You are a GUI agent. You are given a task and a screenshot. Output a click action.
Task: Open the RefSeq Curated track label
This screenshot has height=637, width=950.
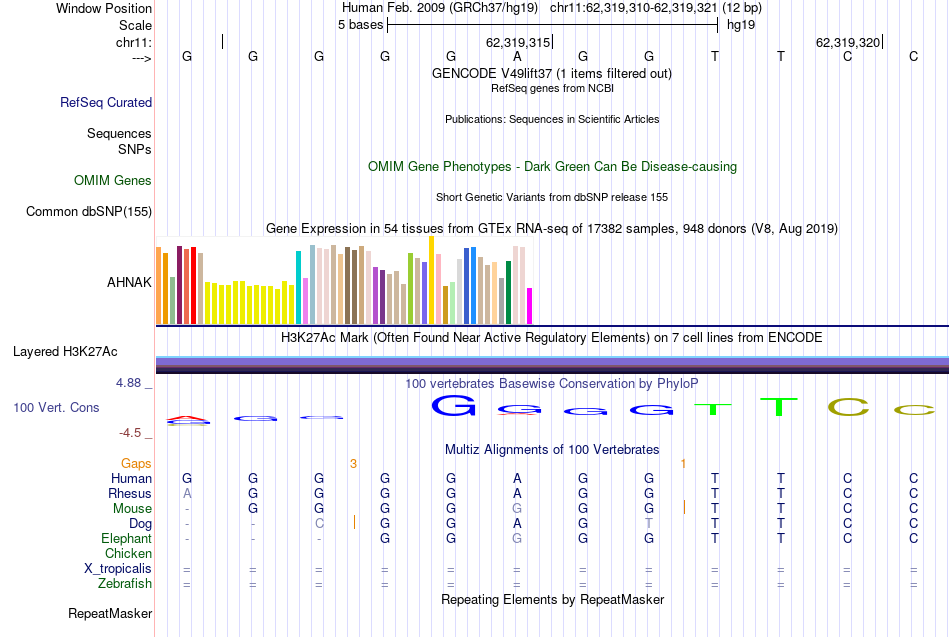(106, 102)
